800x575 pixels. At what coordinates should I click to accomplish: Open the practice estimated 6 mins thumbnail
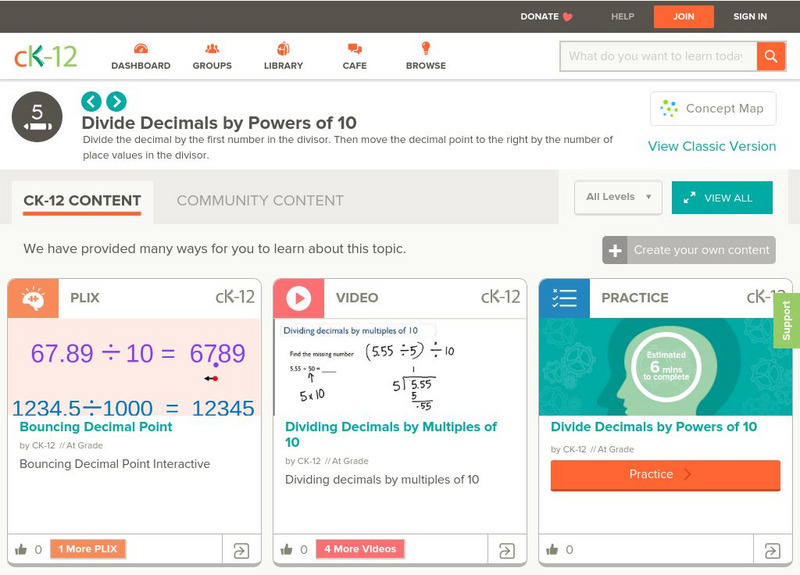pyautogui.click(x=665, y=367)
